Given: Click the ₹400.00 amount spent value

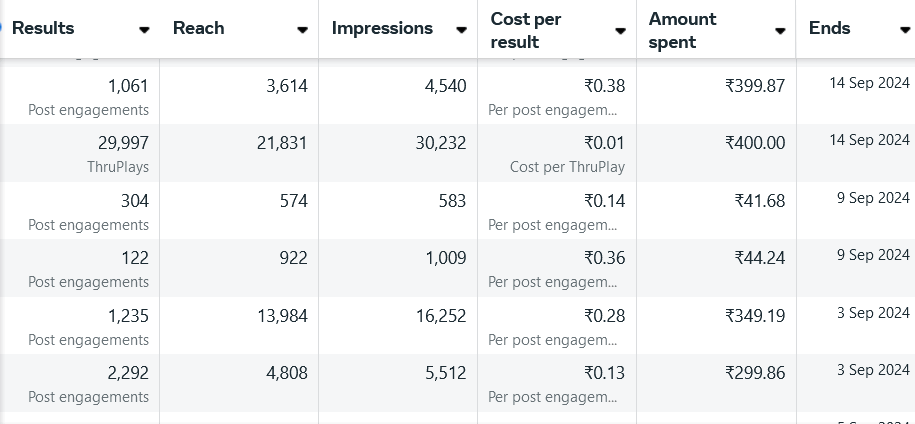Looking at the screenshot, I should (755, 144).
